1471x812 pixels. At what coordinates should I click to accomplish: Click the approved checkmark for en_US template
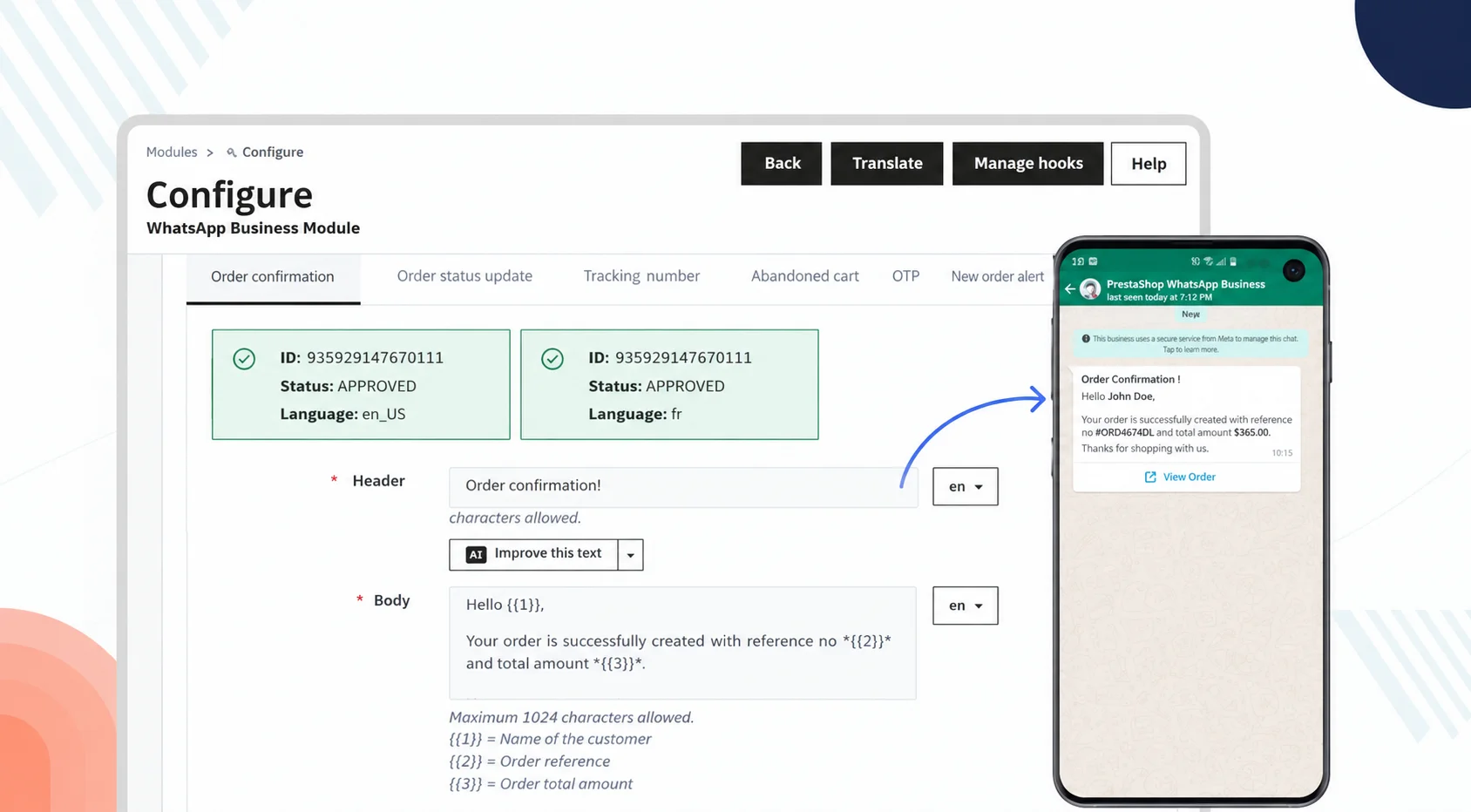(x=244, y=359)
